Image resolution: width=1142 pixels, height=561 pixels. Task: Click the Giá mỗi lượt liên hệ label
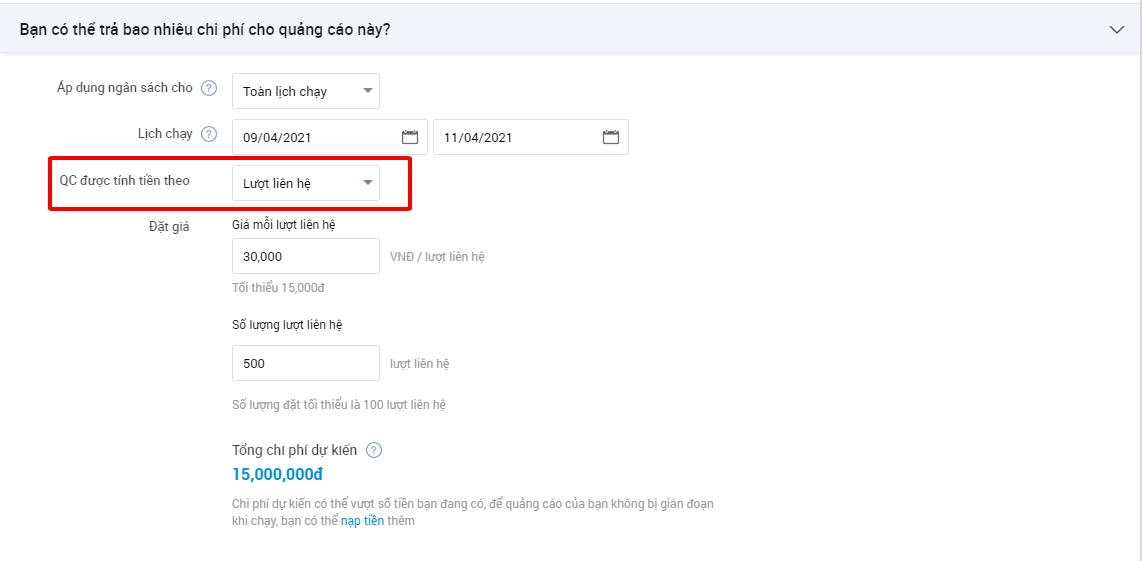click(x=283, y=224)
